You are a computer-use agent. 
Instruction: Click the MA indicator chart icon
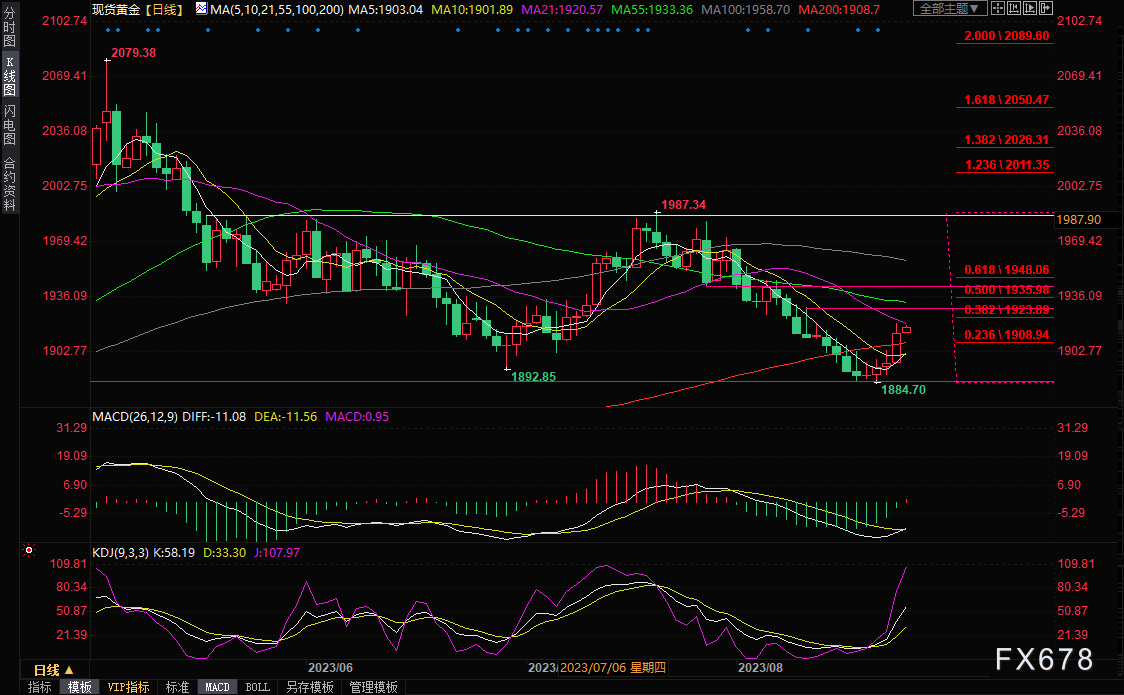203,9
